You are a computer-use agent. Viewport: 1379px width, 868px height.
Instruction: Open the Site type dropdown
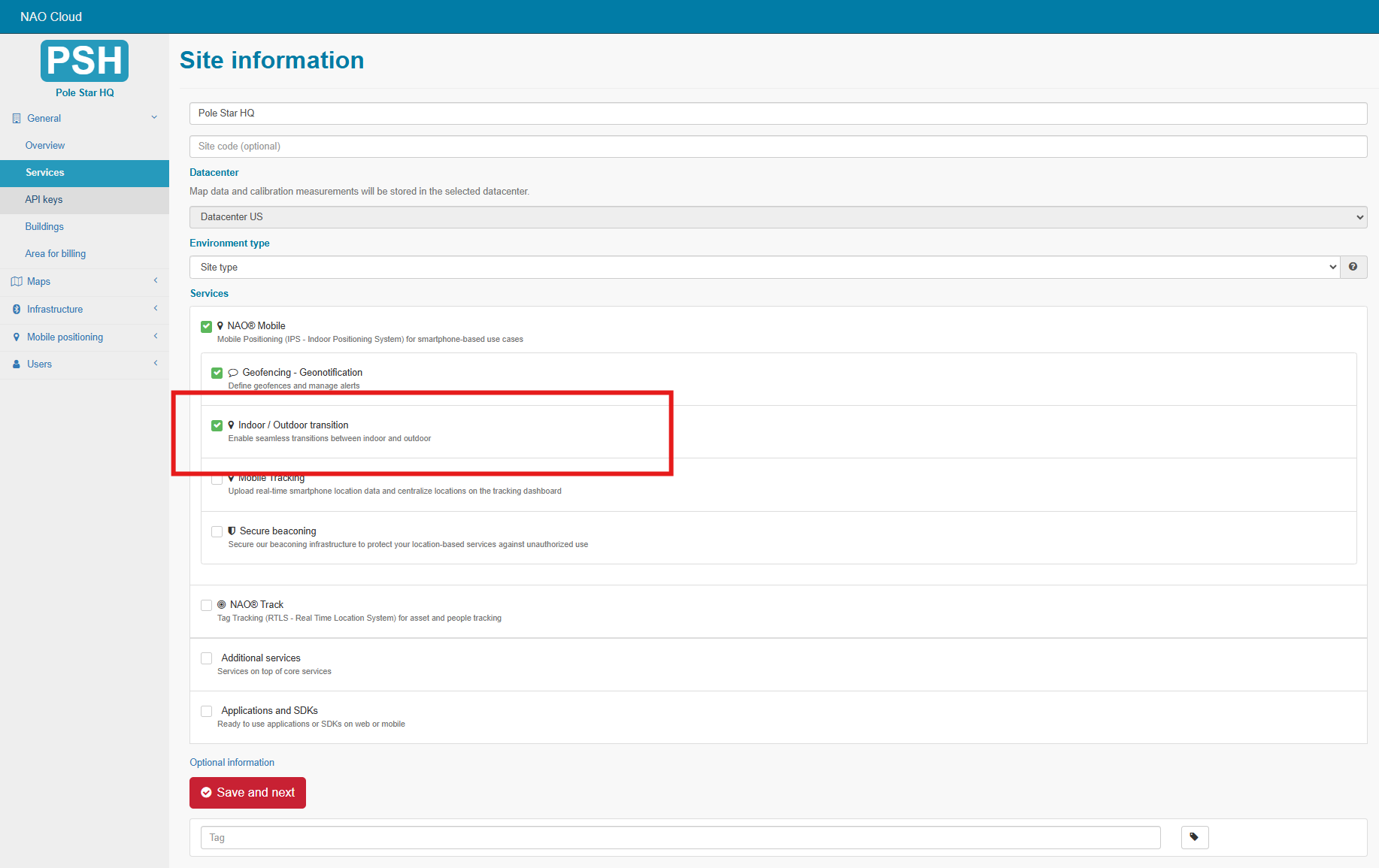pos(765,267)
